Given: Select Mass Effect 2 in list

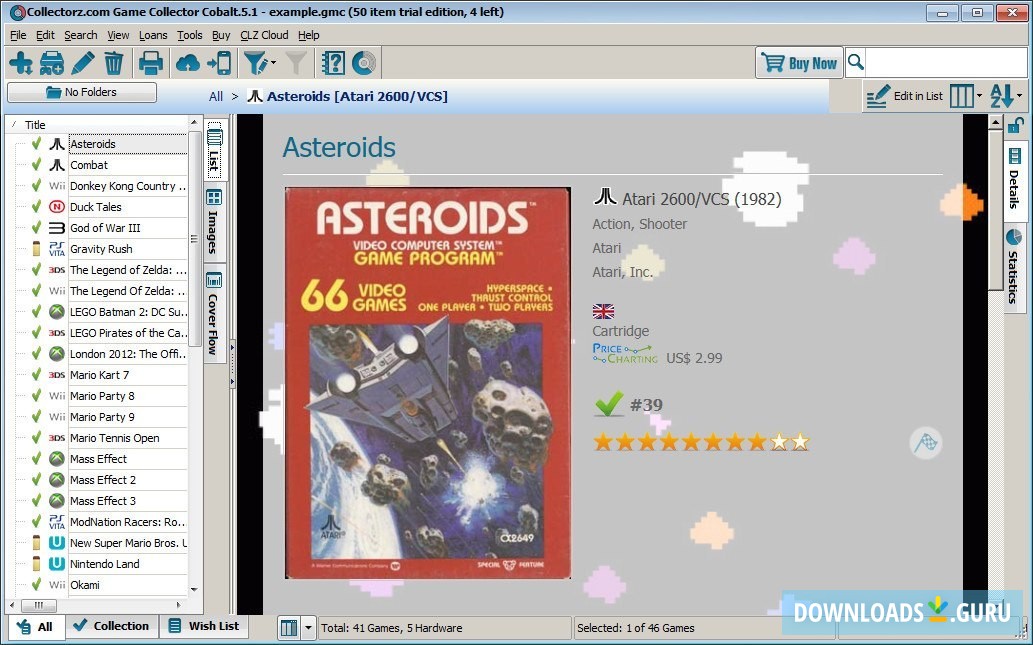Looking at the screenshot, I should pyautogui.click(x=103, y=480).
